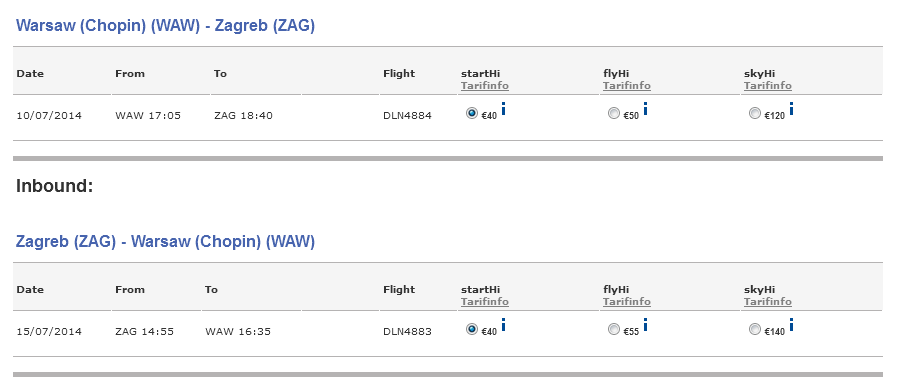Open outbound skyHi Tarifinfo link

pos(767,85)
